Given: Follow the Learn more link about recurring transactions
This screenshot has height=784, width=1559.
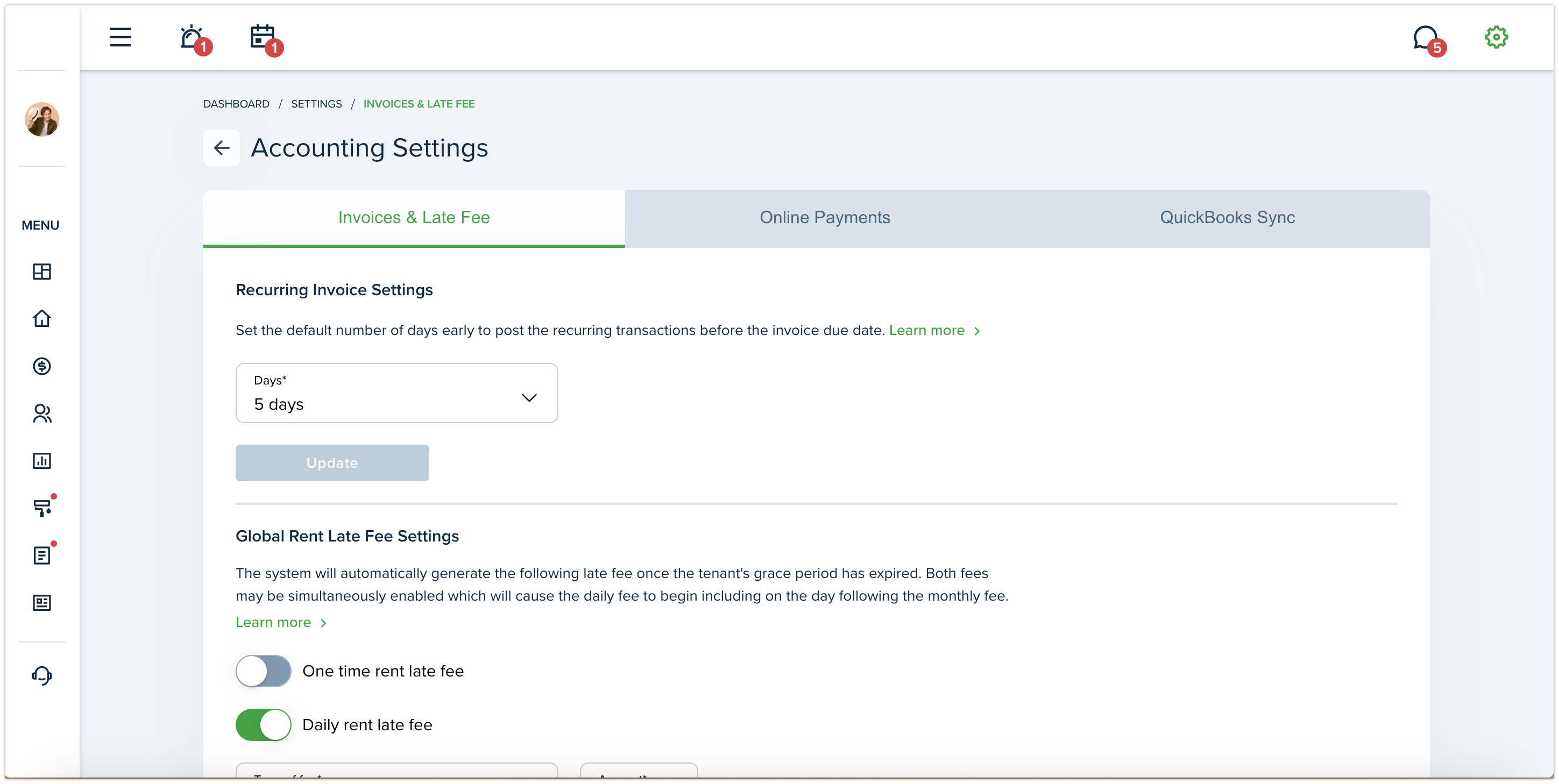Looking at the screenshot, I should point(927,330).
